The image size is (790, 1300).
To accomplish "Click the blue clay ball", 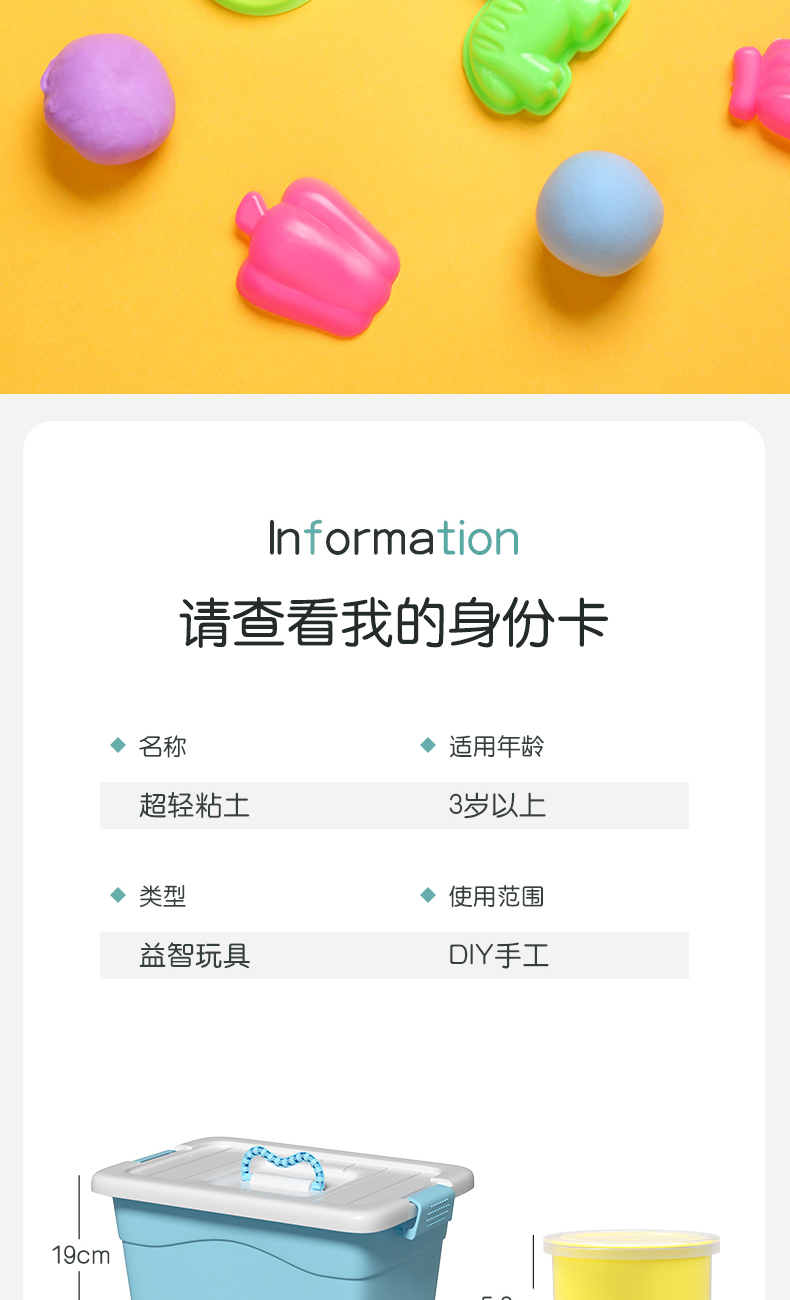I will [x=600, y=214].
